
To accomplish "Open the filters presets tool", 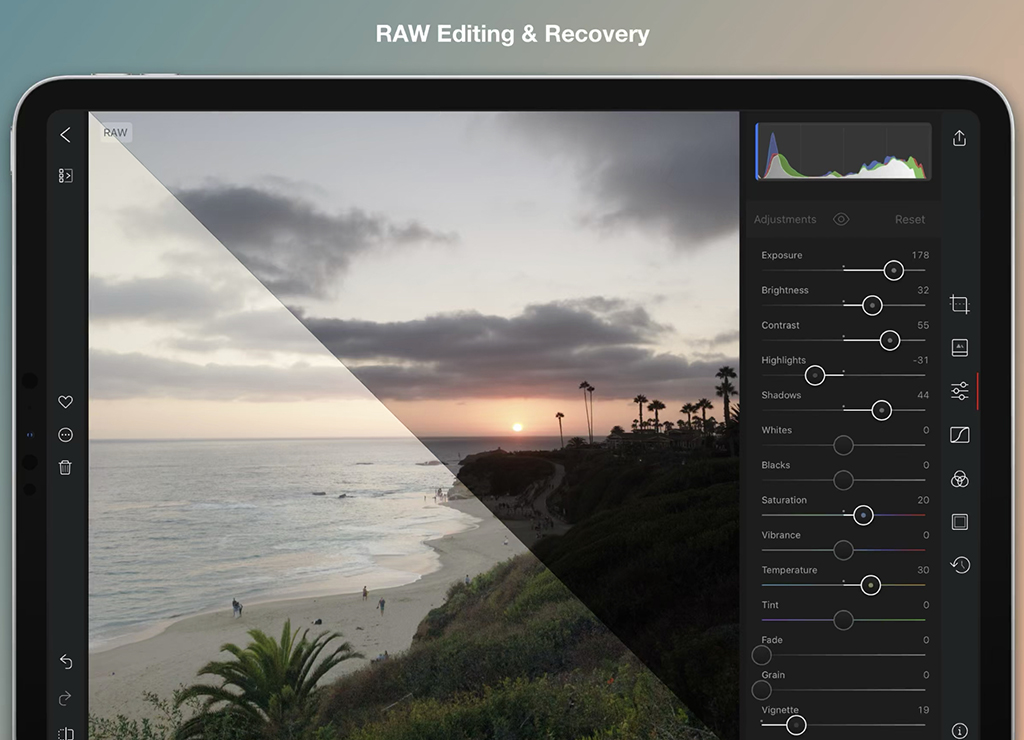I will (x=959, y=347).
